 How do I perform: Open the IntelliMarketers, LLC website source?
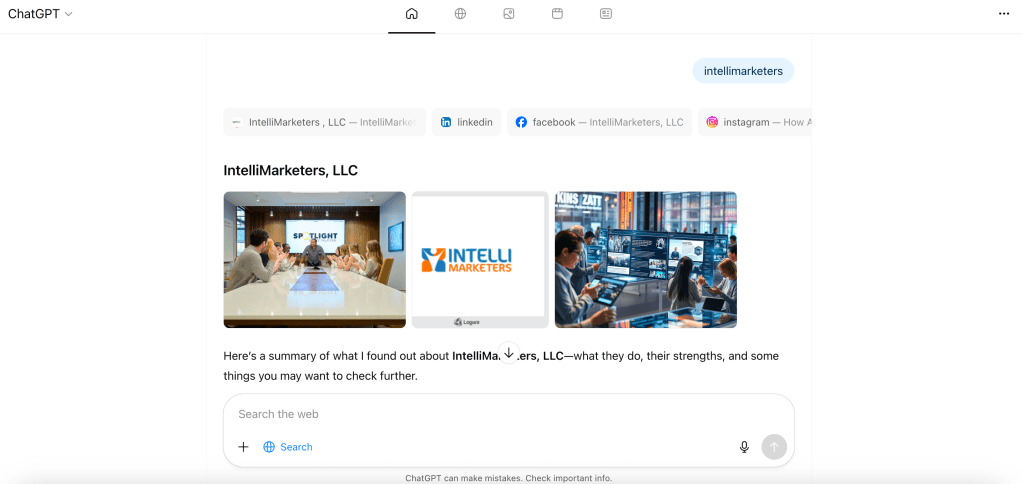(325, 122)
